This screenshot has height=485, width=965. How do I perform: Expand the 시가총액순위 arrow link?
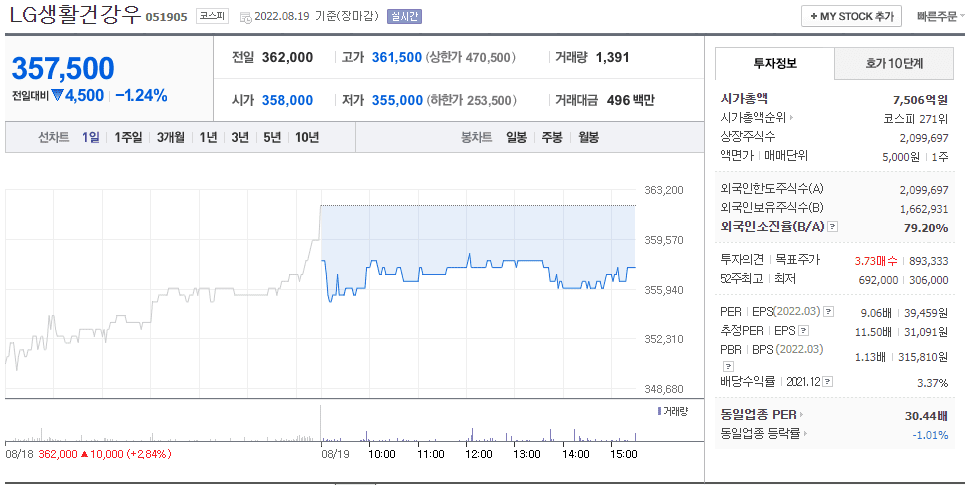click(791, 118)
